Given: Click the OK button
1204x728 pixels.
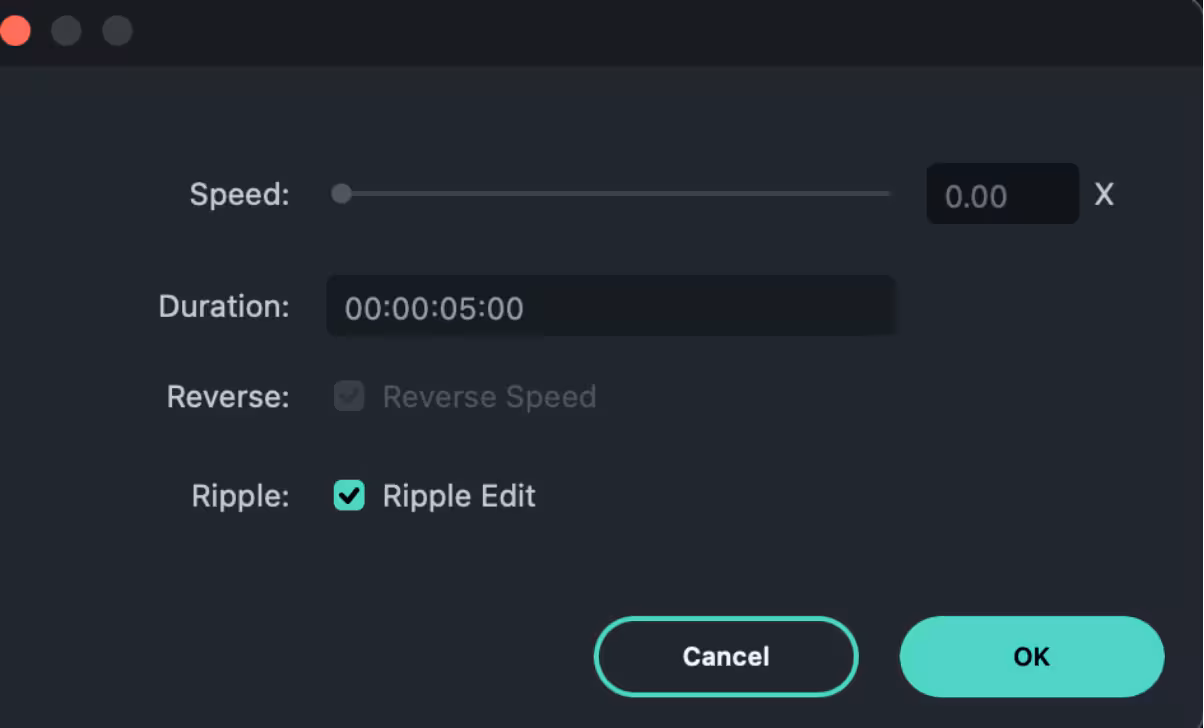Looking at the screenshot, I should (1031, 656).
